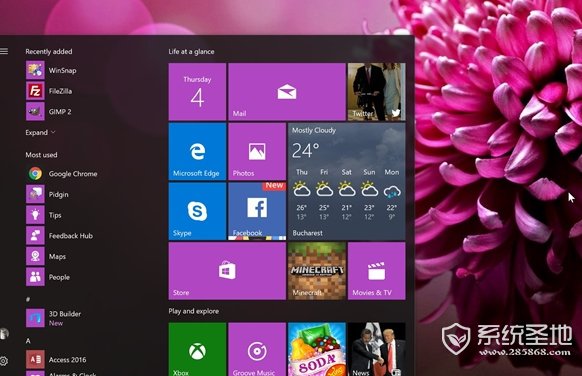Launch the Minecraft tile
The height and width of the screenshot is (376, 582).
click(317, 271)
